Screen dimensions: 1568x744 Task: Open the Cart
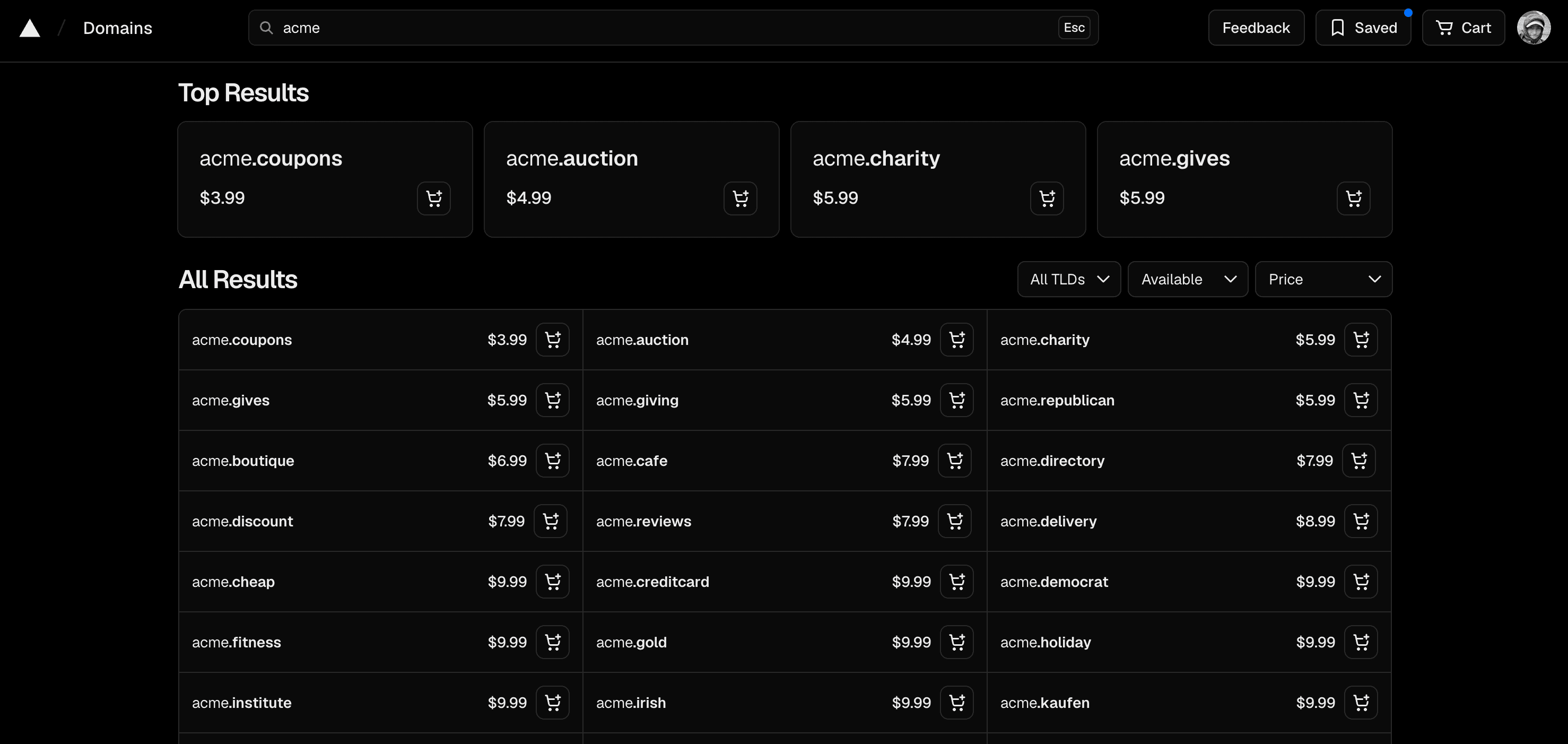click(x=1464, y=28)
